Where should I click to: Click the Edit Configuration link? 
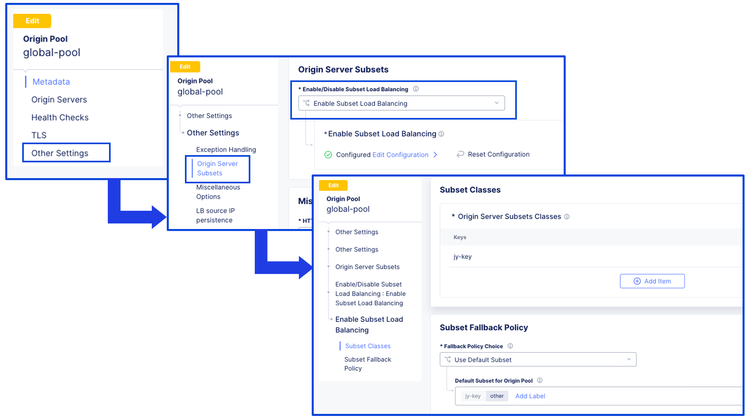(400, 155)
